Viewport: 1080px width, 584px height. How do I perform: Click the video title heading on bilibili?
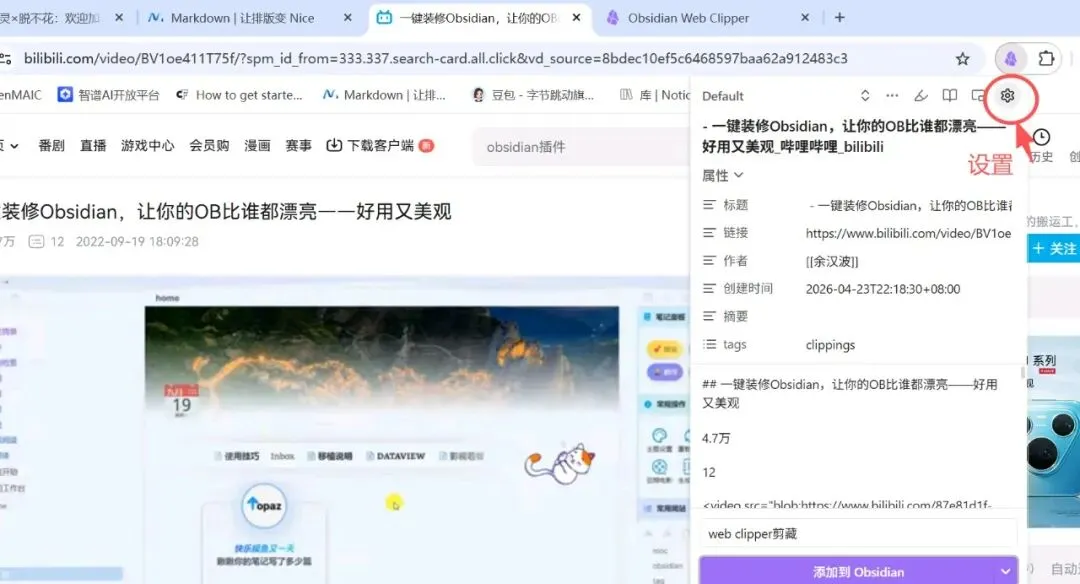[226, 211]
